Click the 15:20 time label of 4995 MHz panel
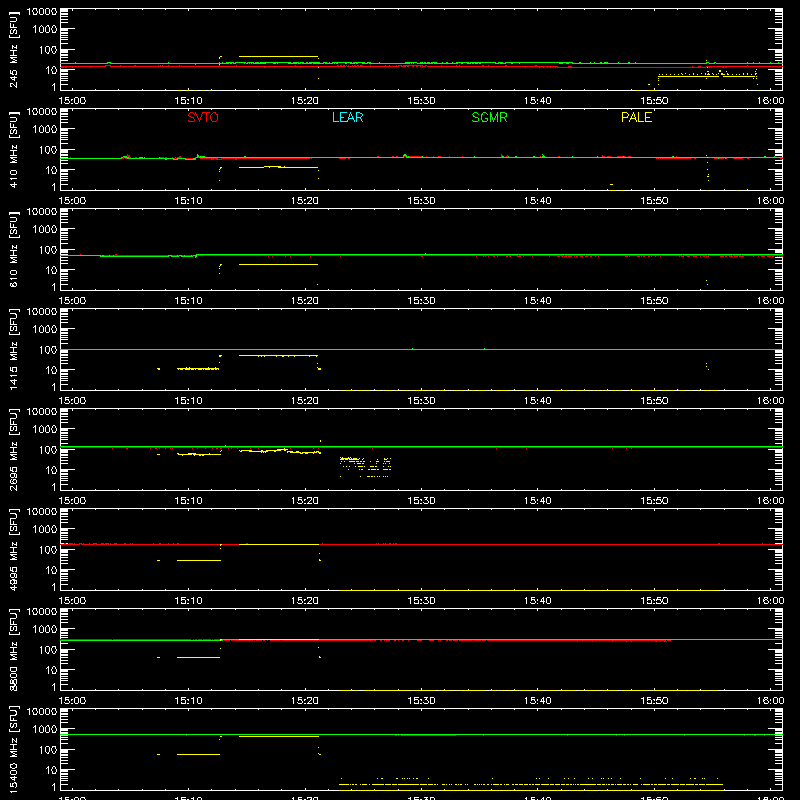 coord(305,601)
